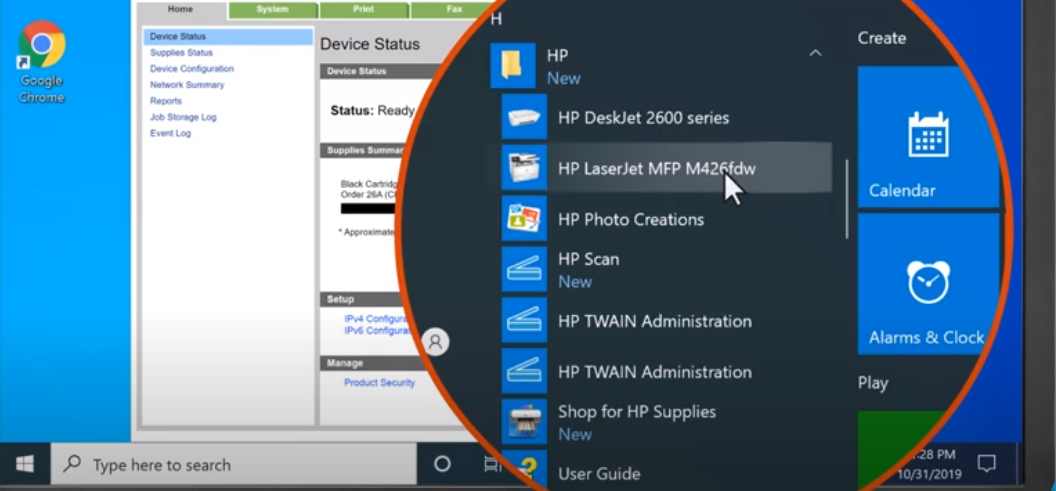Click the Start menu app list scrollbar
This screenshot has height=491, width=1056.
[847, 199]
